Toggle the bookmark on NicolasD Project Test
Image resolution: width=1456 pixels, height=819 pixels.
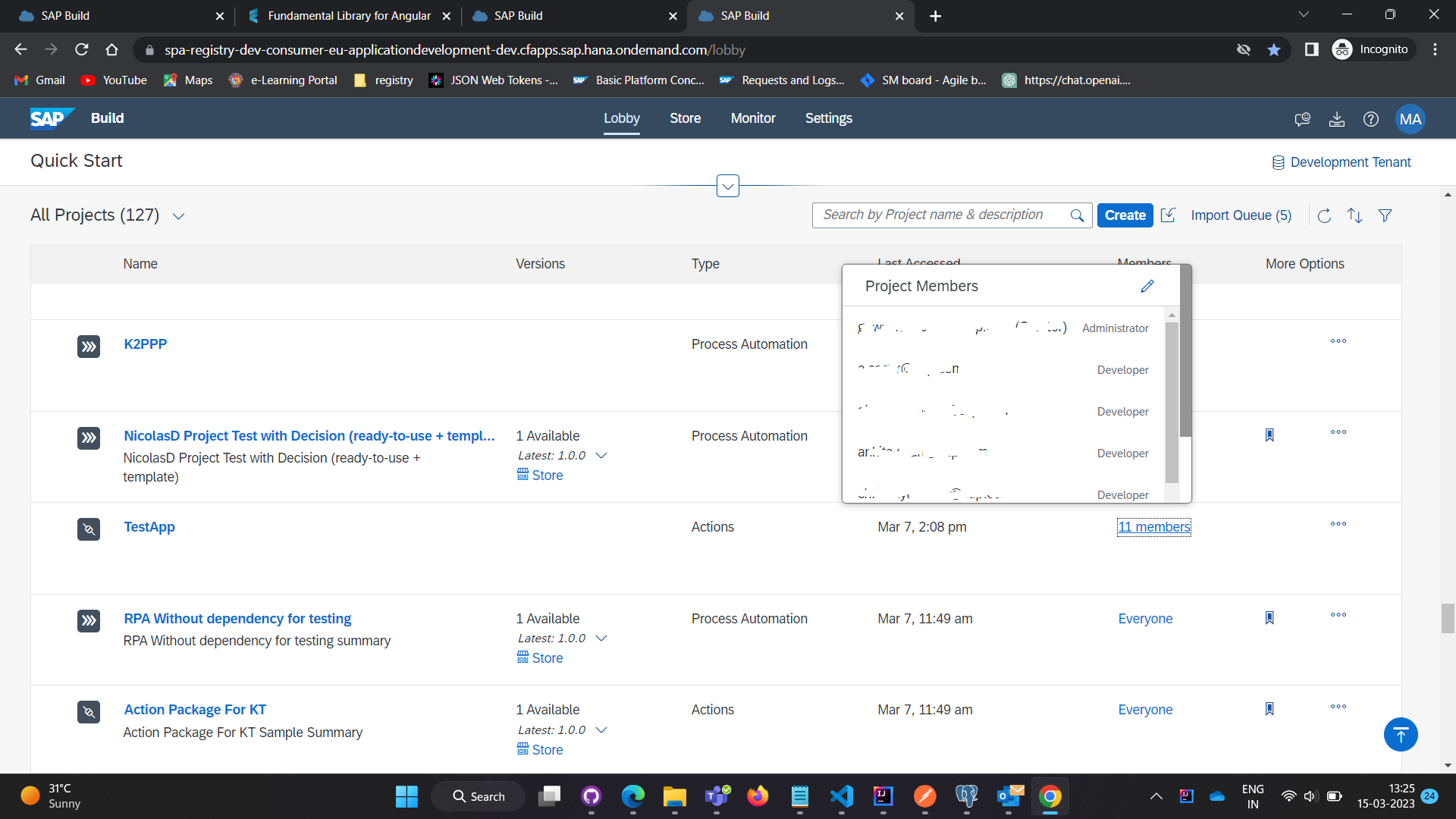click(x=1269, y=435)
